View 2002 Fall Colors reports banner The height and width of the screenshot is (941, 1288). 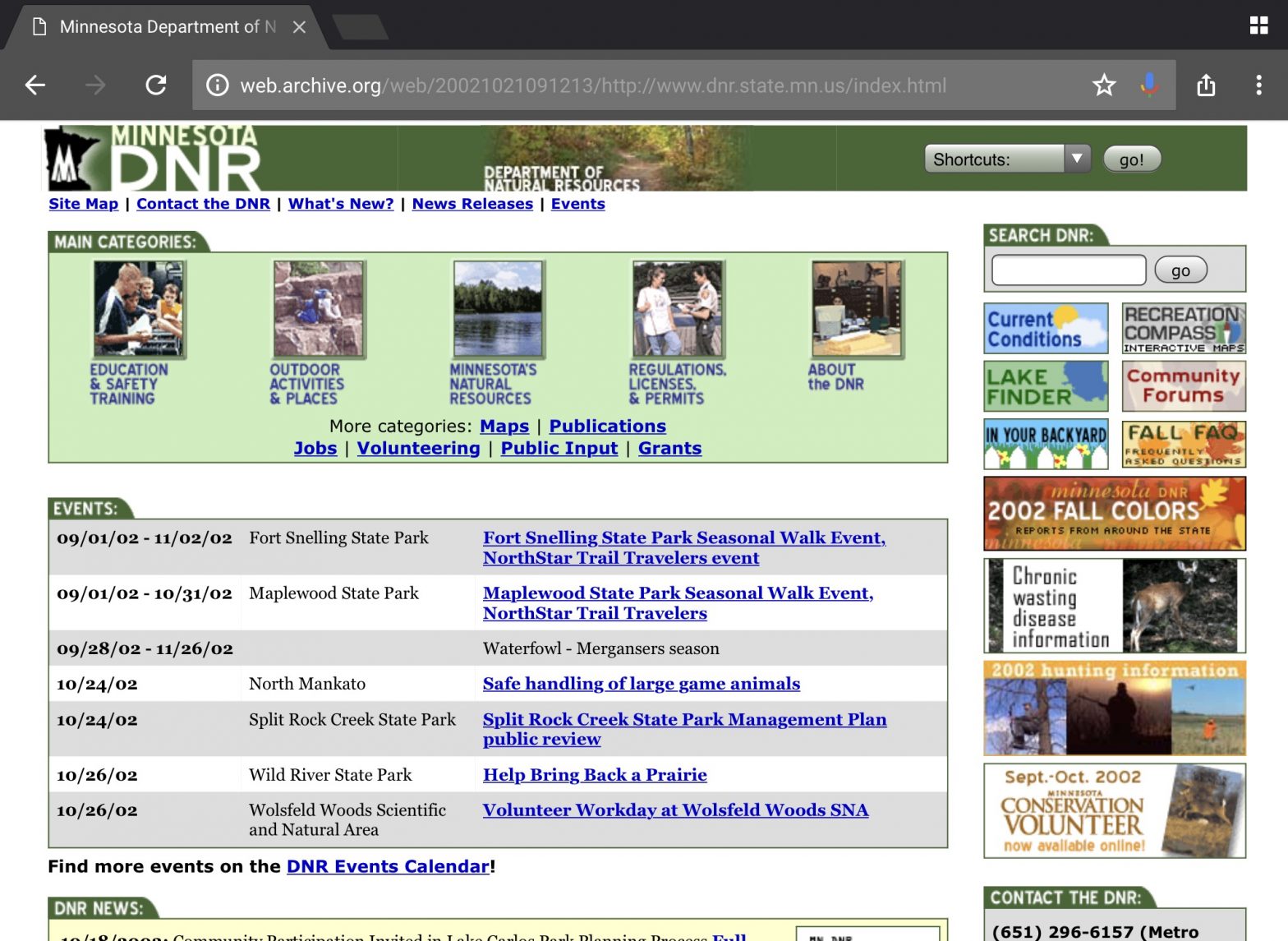pyautogui.click(x=1114, y=514)
